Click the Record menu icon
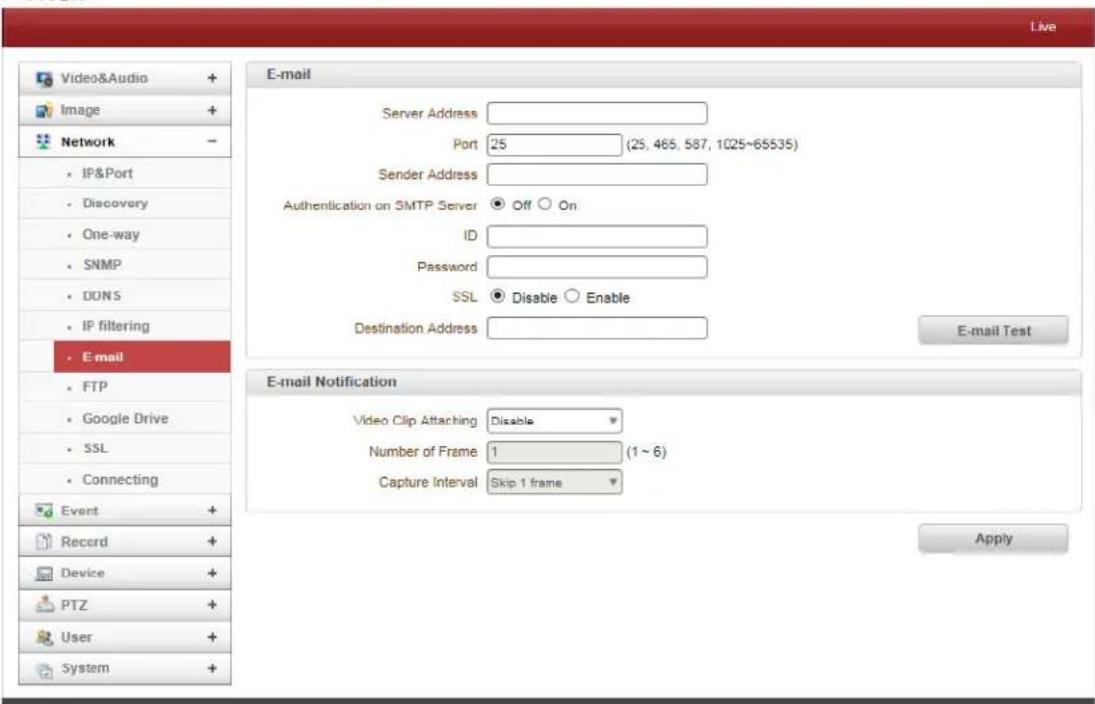Viewport: 1095px width, 704px height. click(x=44, y=541)
